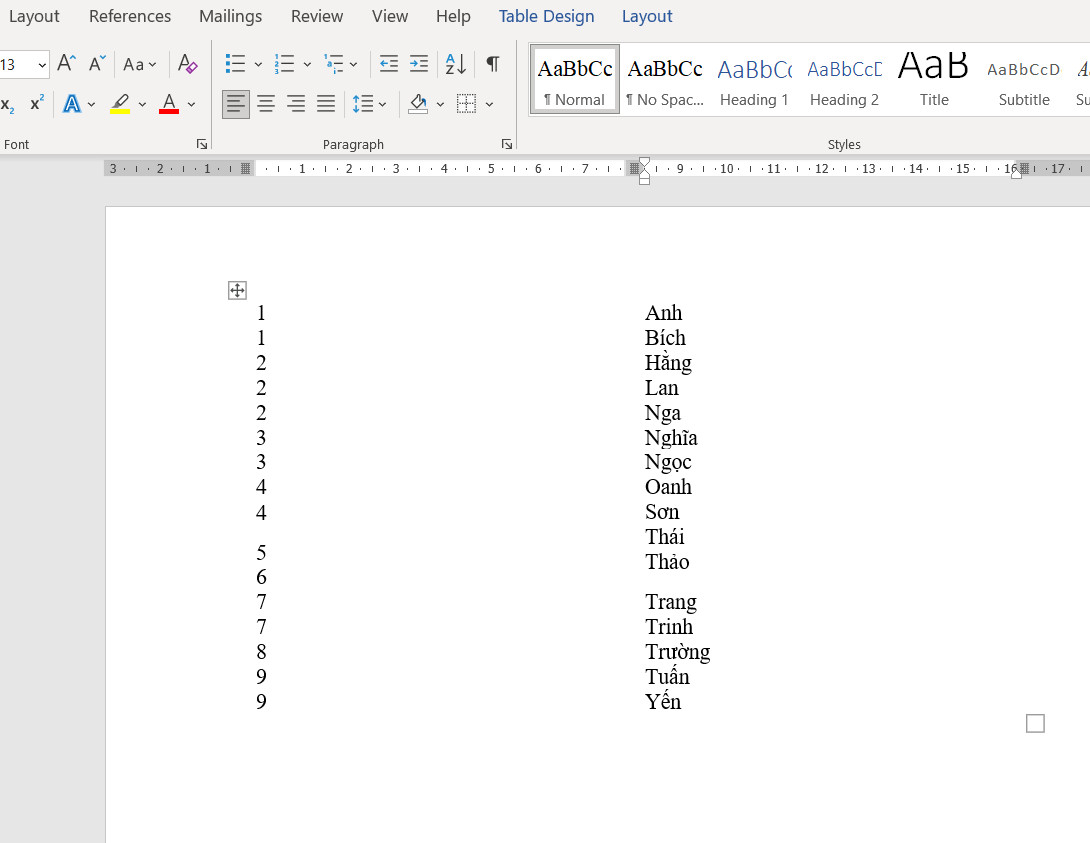Switch to the Review tab
Screen dimensions: 1090x843
(x=317, y=16)
